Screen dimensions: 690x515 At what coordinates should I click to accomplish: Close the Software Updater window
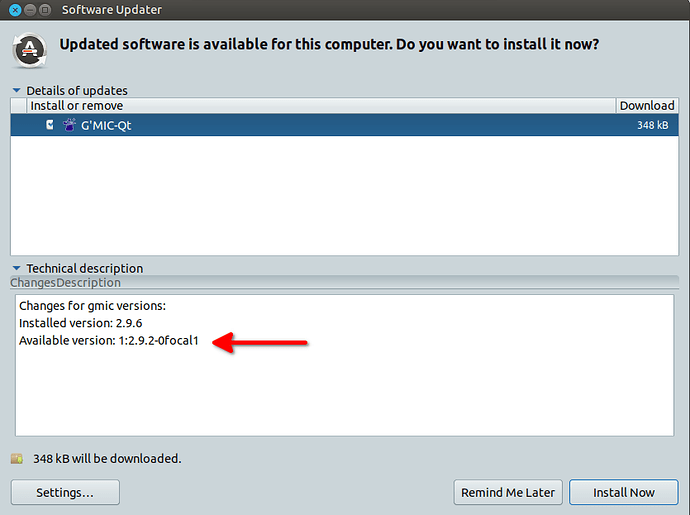(x=14, y=9)
